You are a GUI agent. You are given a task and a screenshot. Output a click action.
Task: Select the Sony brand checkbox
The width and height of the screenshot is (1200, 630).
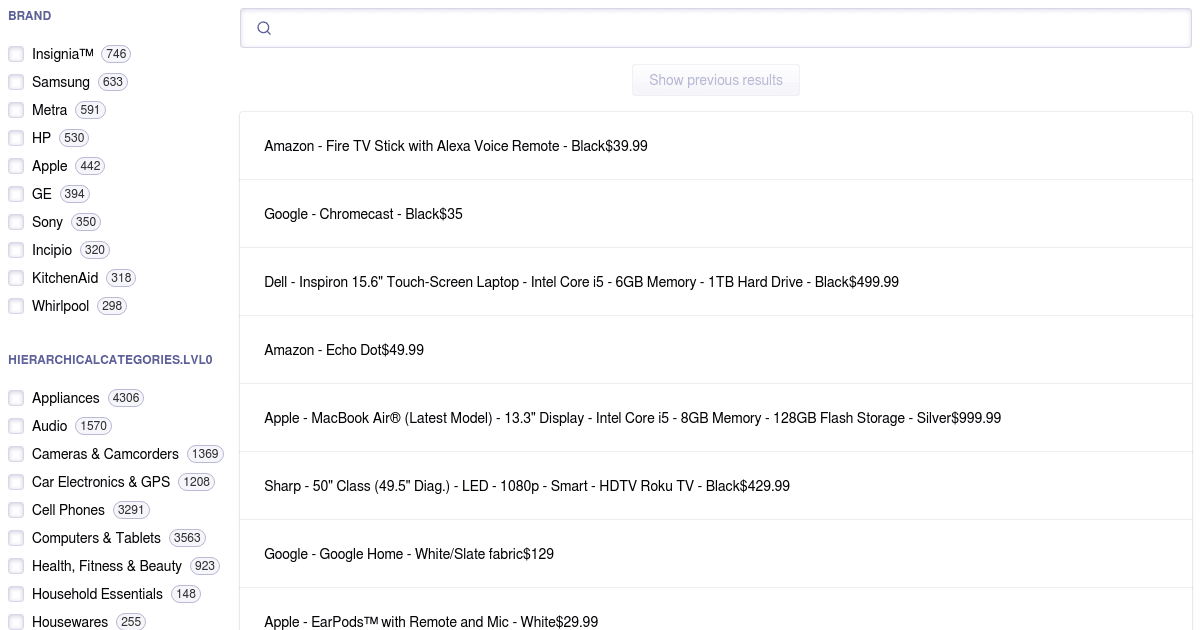pos(16,222)
